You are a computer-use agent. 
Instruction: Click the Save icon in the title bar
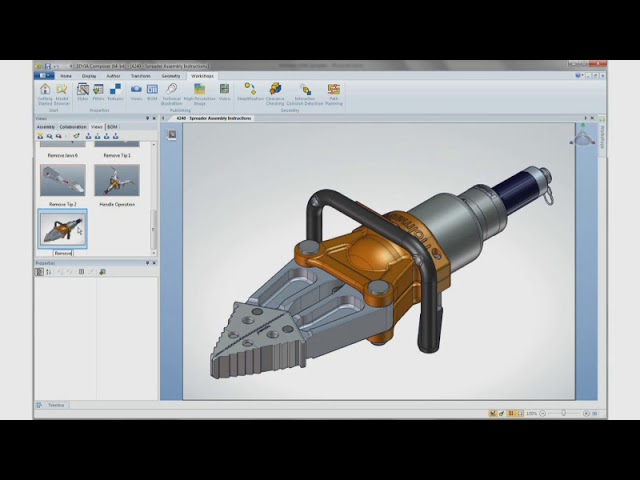click(48, 66)
